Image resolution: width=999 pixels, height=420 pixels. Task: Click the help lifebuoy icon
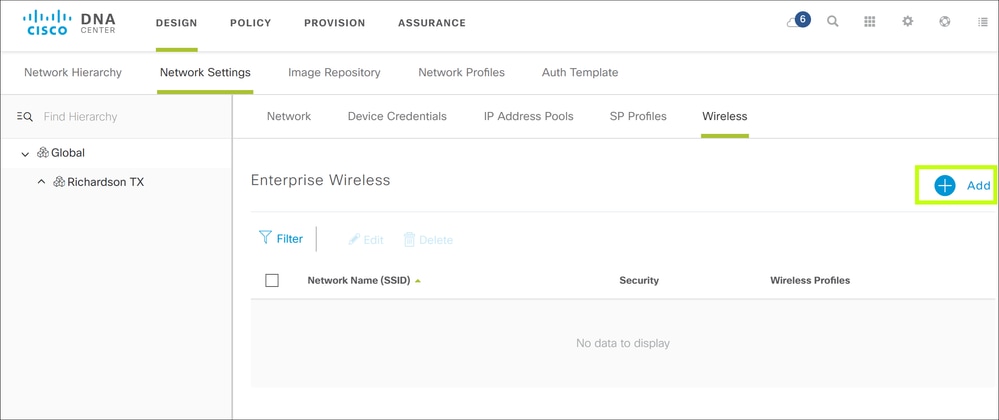945,22
